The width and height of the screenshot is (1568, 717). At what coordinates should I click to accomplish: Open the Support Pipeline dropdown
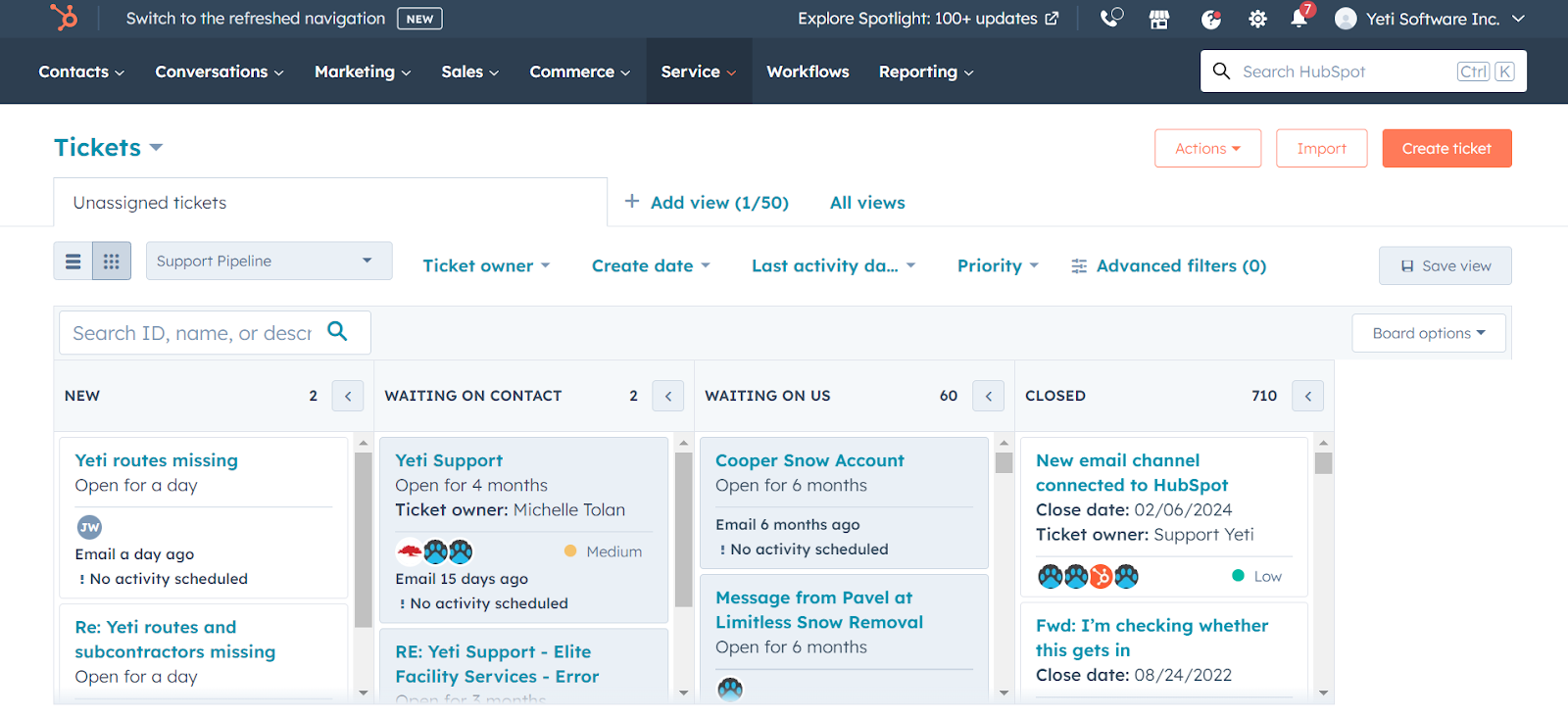pyautogui.click(x=269, y=262)
